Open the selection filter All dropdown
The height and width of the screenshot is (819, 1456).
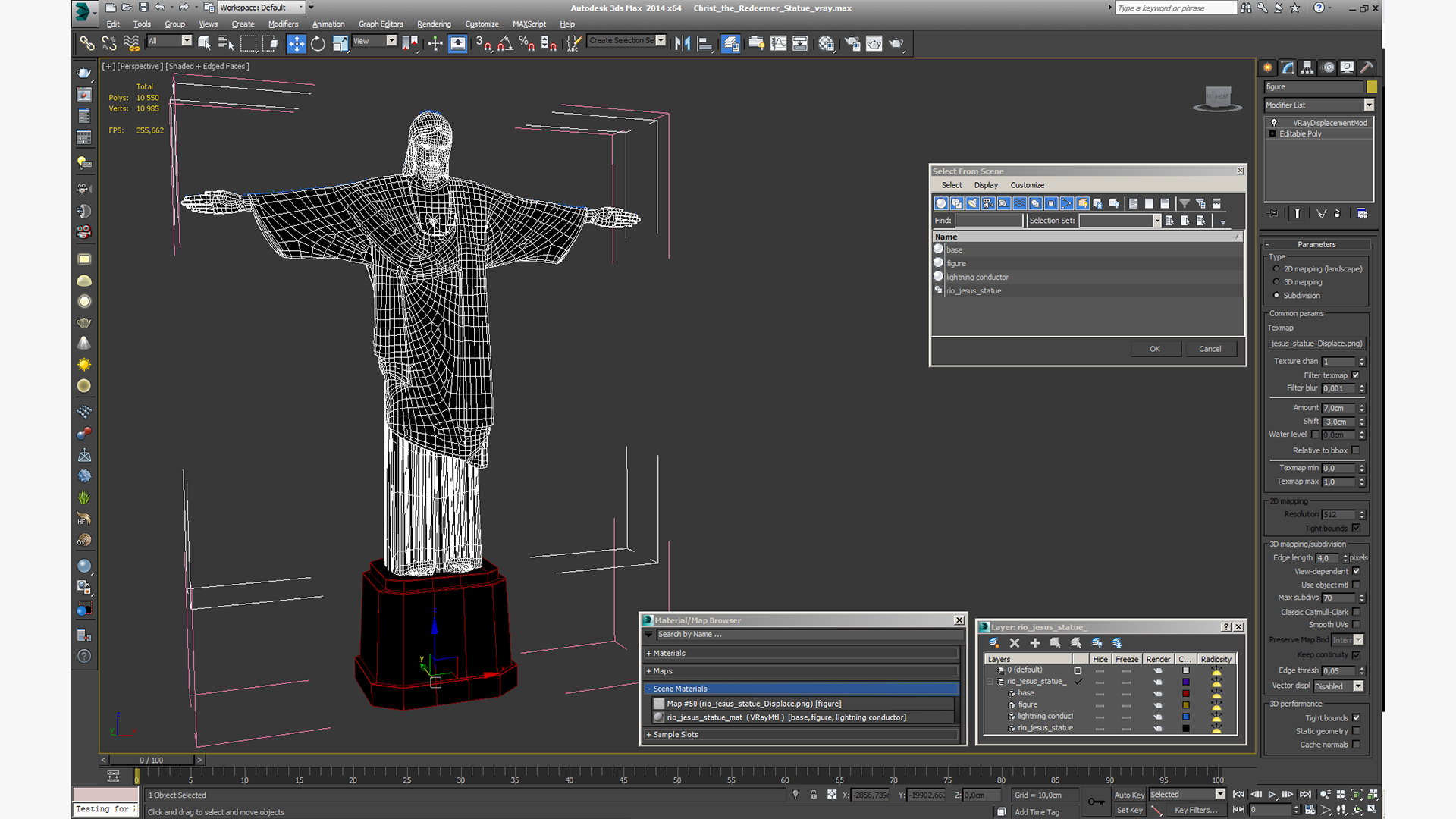coord(169,41)
